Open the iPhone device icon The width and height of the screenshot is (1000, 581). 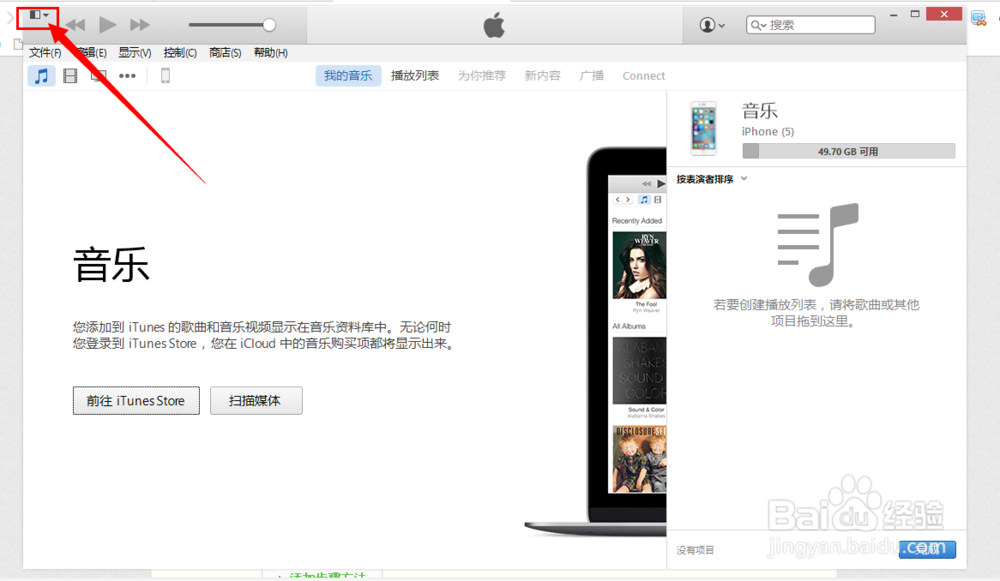tap(165, 76)
